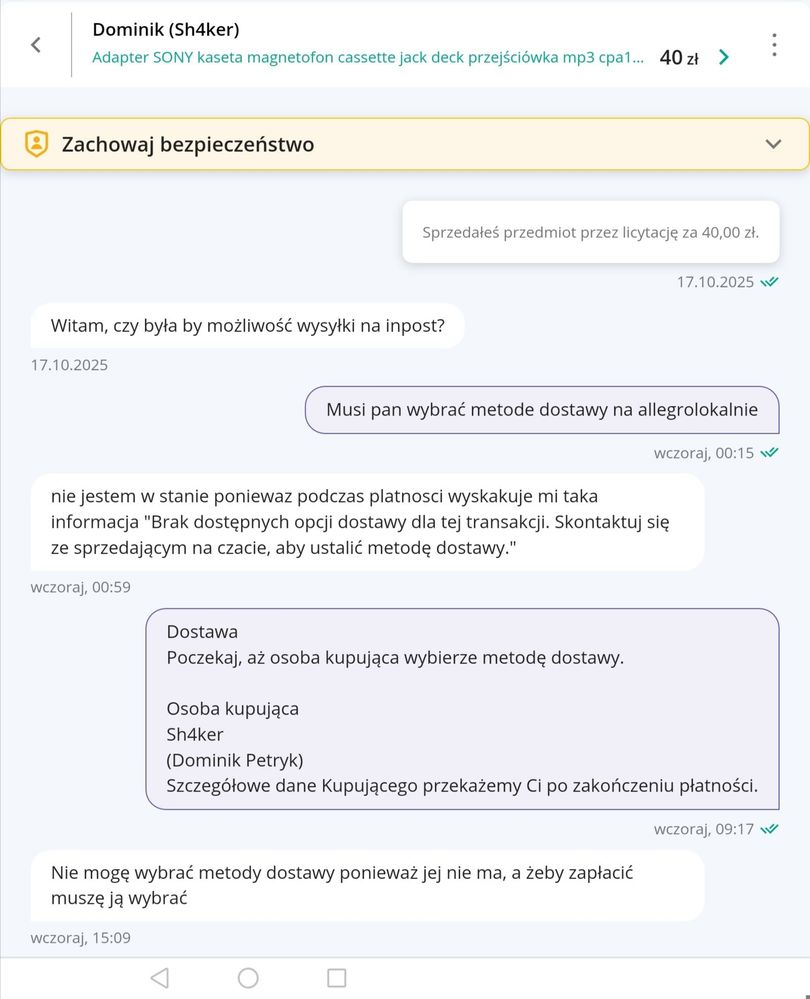Click the read receipt checkmarks beside 17.10.2025
The image size is (810, 999).
769,282
